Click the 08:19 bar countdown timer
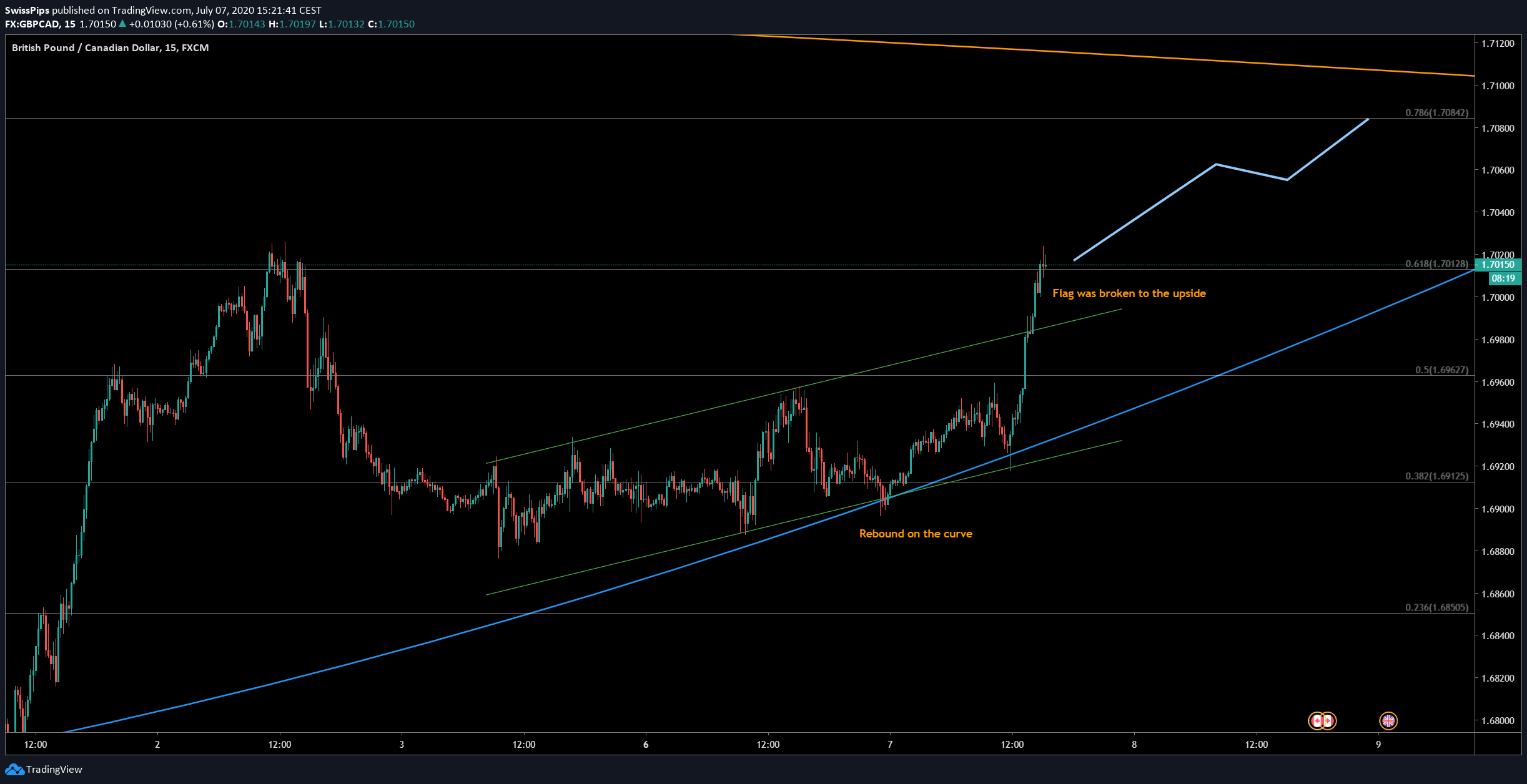1527x784 pixels. point(1505,278)
